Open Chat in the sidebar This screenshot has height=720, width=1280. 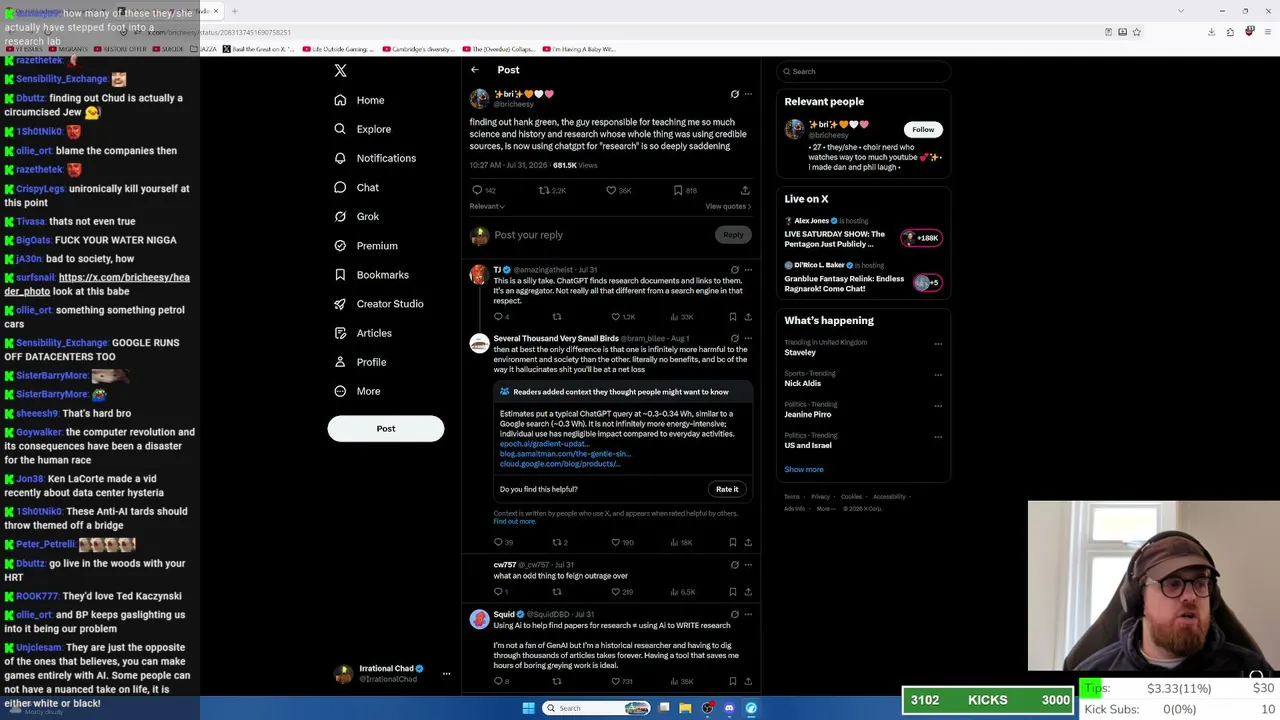coord(357,187)
